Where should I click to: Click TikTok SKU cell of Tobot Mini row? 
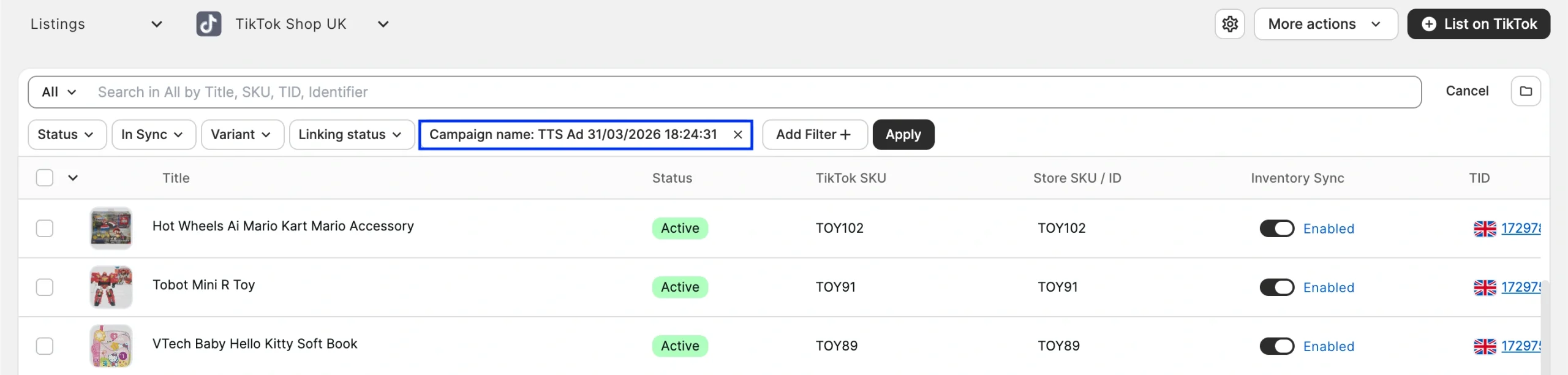tap(835, 287)
